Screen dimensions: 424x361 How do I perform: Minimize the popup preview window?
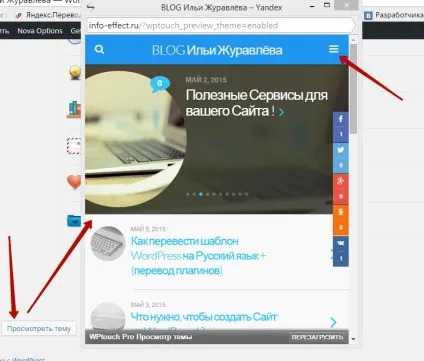tap(312, 6)
